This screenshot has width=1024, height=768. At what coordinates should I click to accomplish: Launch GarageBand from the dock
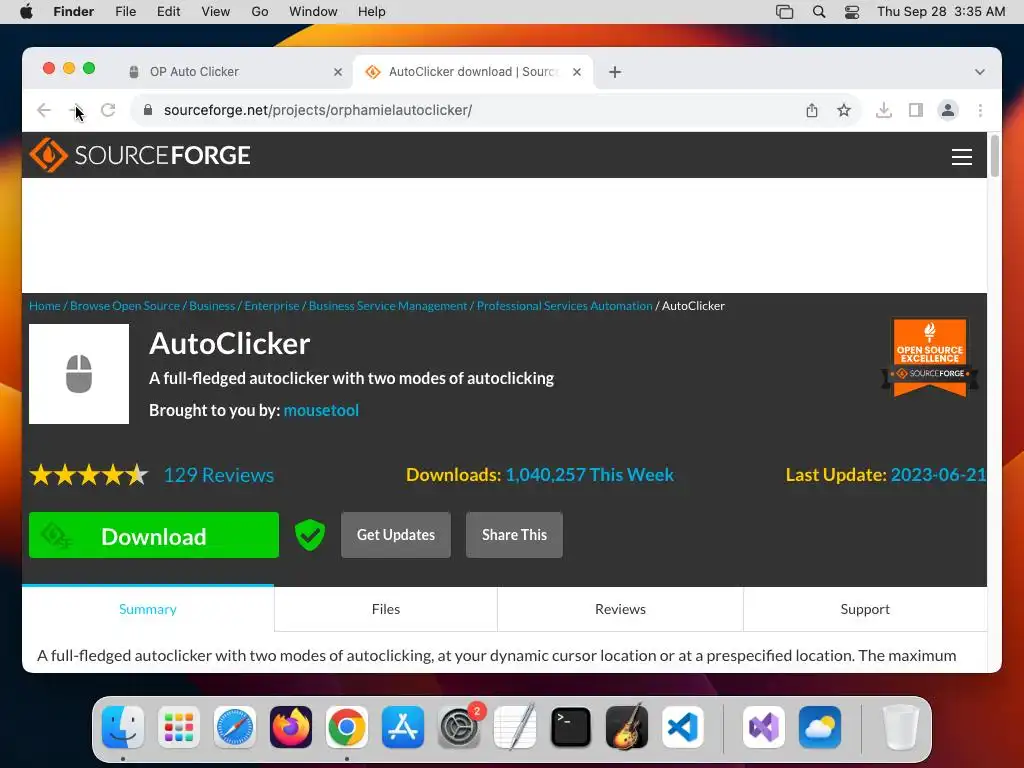627,727
